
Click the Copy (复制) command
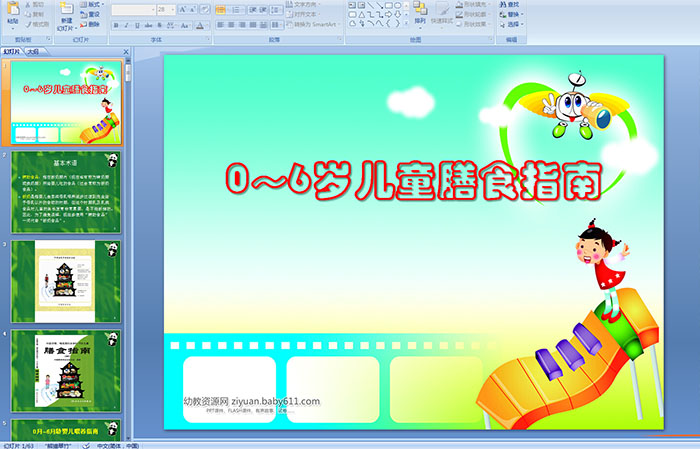(35, 14)
